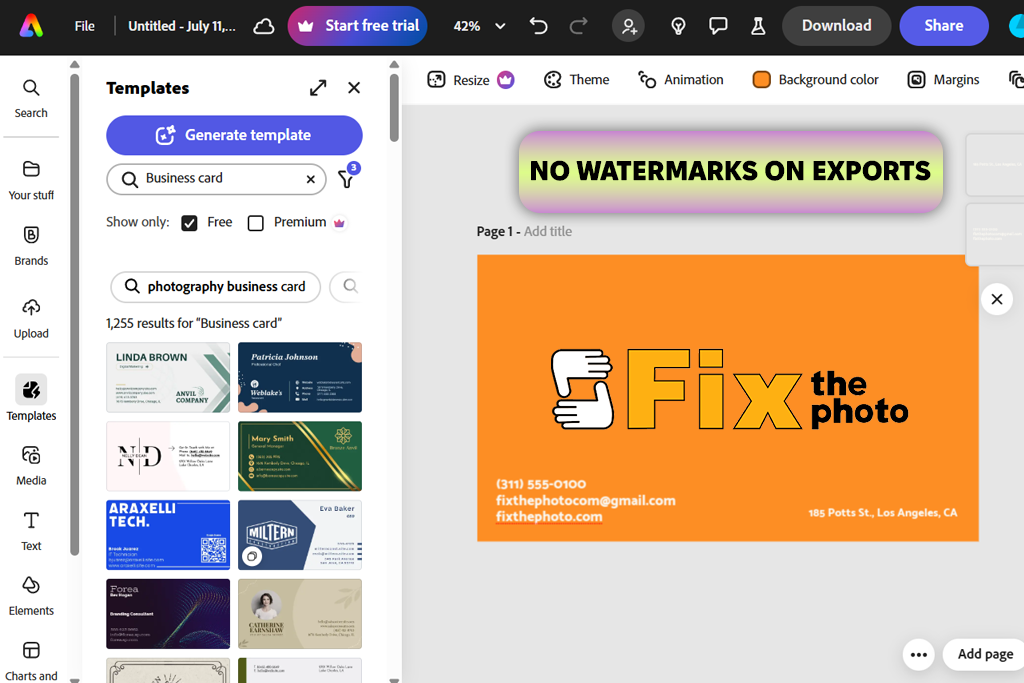Open the 42% zoom dropdown
Viewport: 1024px width, 683px height.
click(x=479, y=26)
